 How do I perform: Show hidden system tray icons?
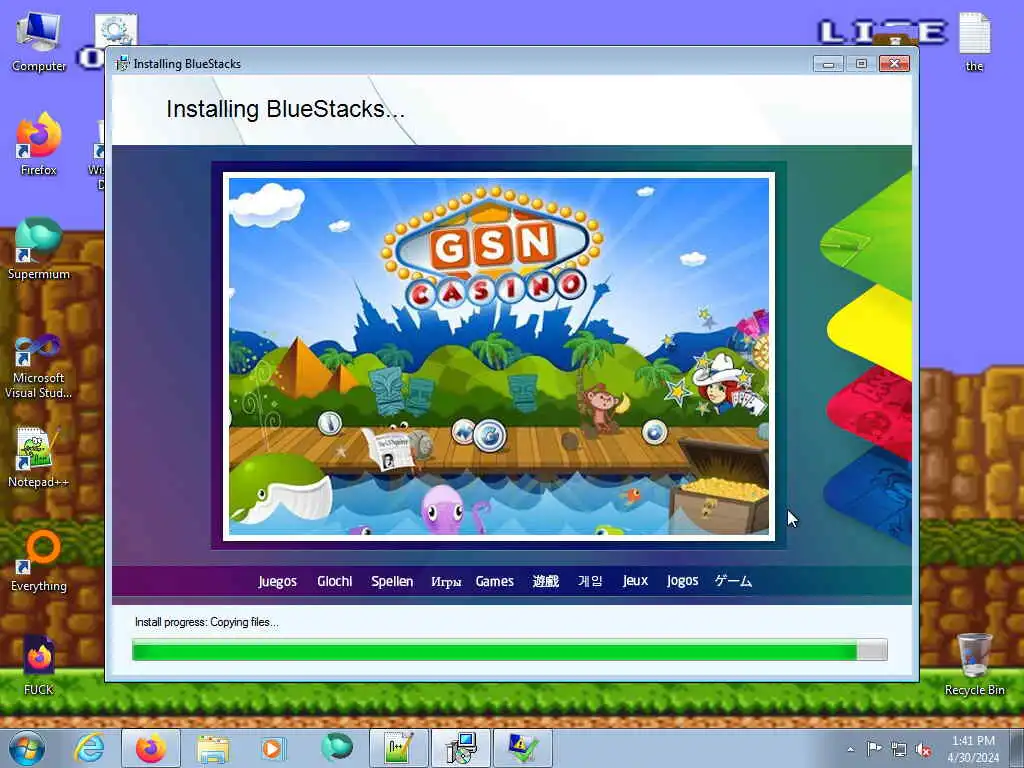pos(850,749)
